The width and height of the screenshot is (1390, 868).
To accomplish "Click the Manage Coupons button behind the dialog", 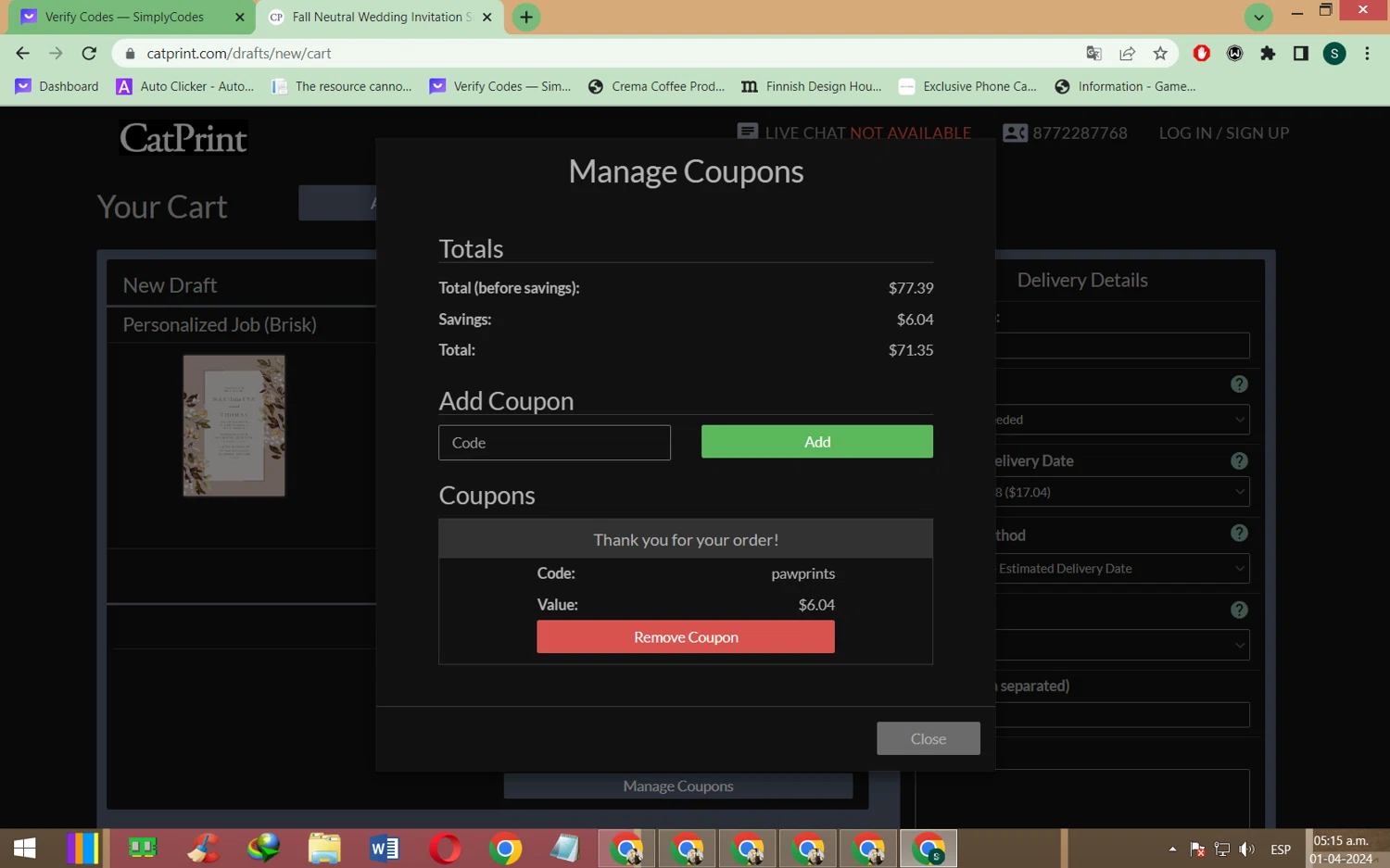I will [x=678, y=786].
